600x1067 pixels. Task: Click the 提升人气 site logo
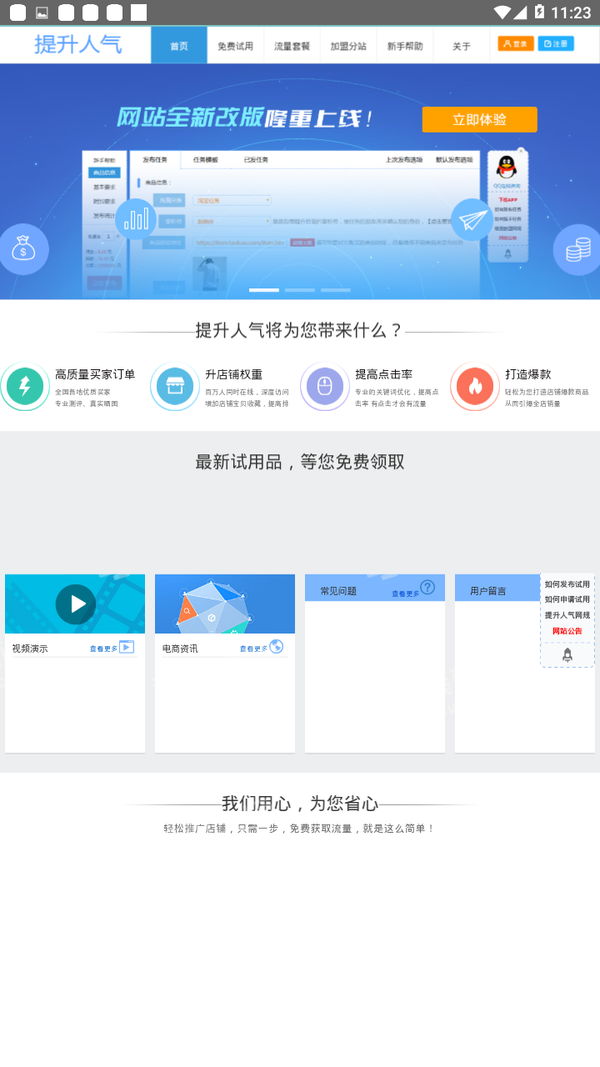[x=78, y=45]
